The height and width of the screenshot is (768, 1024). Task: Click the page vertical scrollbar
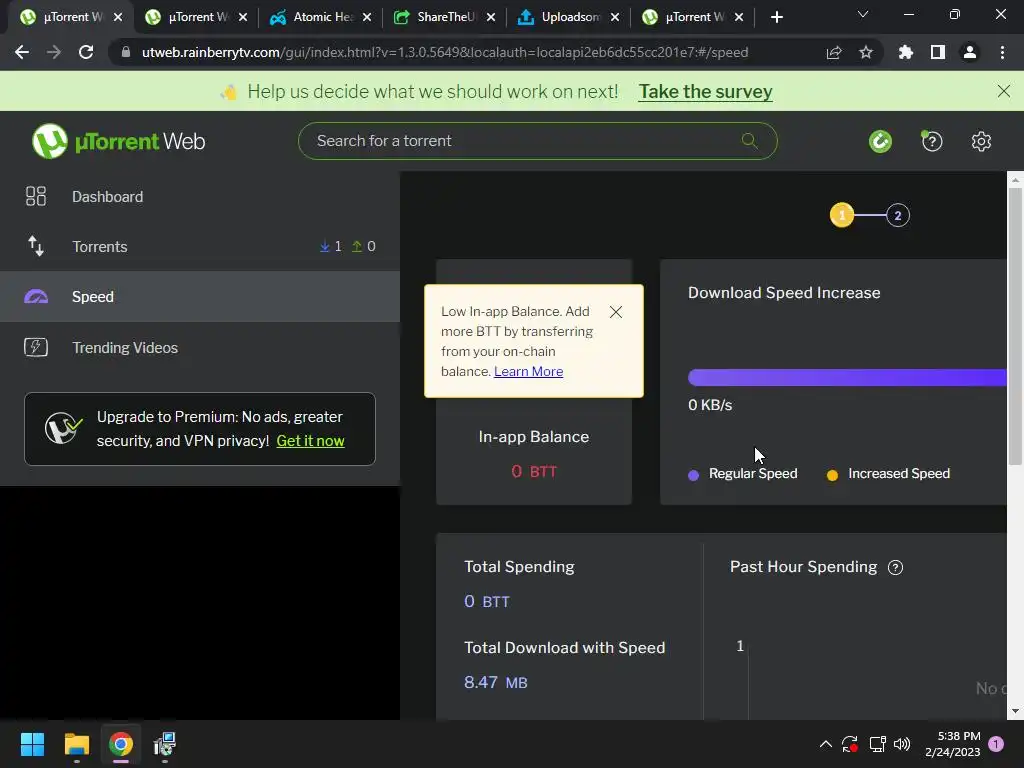1015,327
